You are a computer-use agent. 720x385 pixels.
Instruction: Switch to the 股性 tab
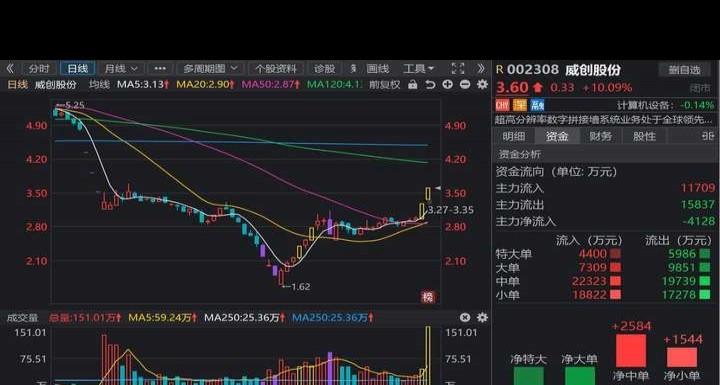[x=644, y=136]
